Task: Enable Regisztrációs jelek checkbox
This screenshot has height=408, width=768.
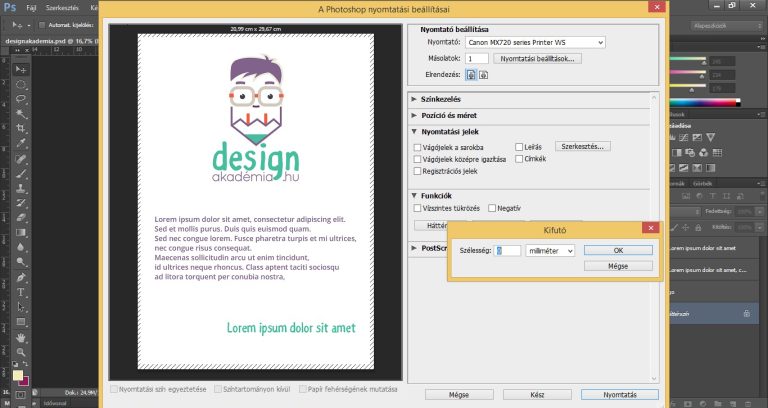Action: [x=417, y=171]
